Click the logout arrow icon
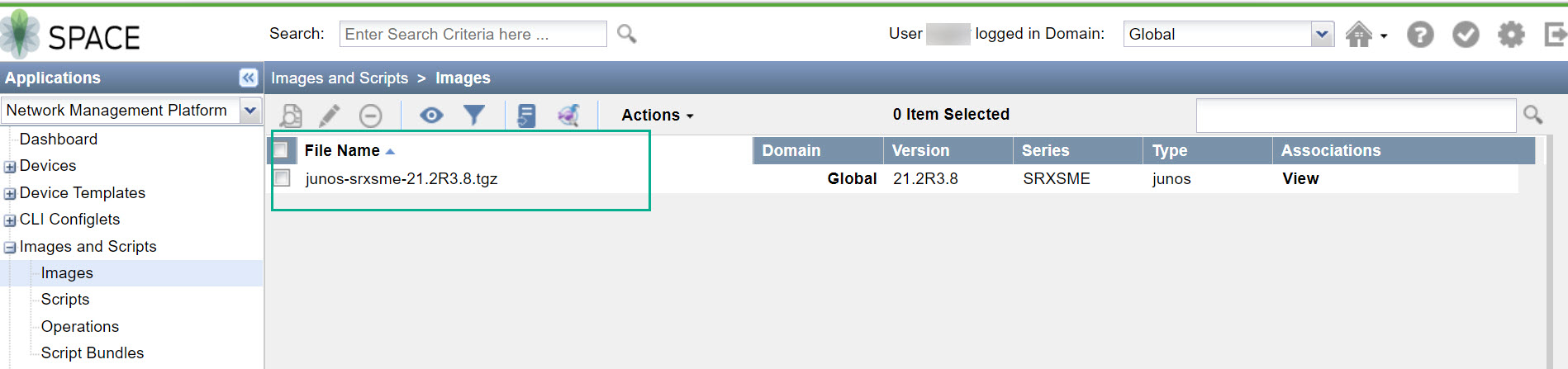Image resolution: width=1568 pixels, height=369 pixels. point(1555,35)
